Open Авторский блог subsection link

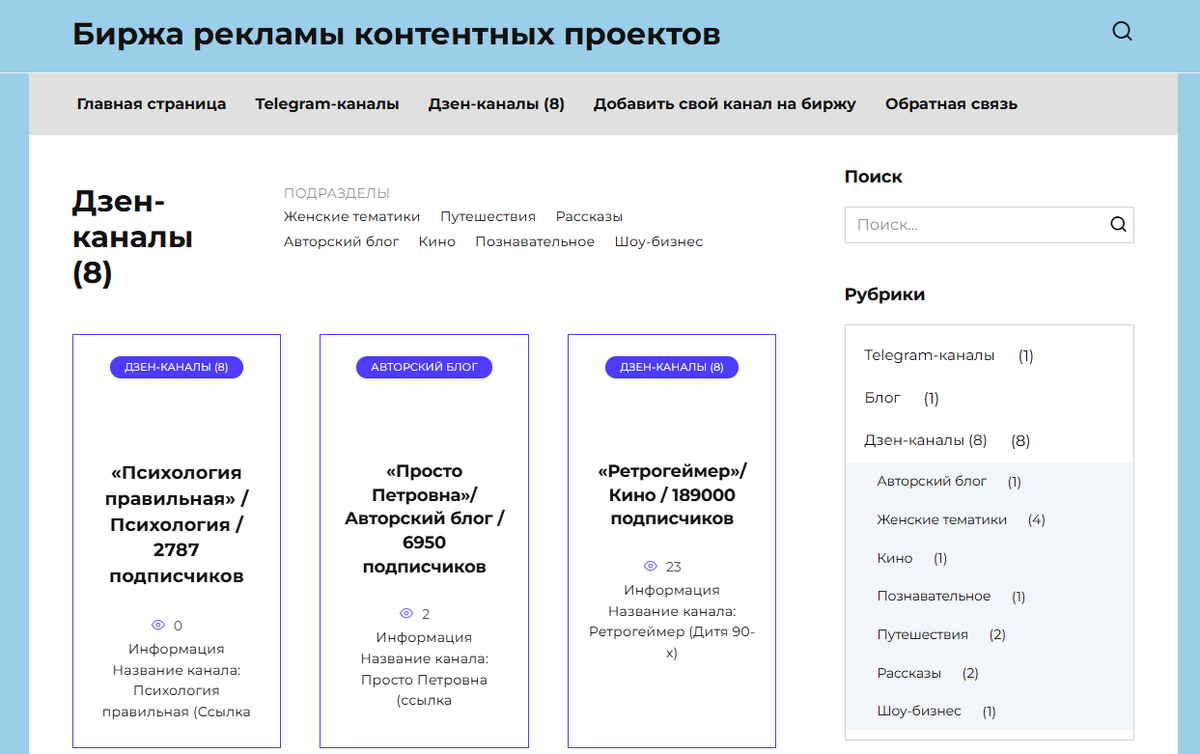pos(341,241)
